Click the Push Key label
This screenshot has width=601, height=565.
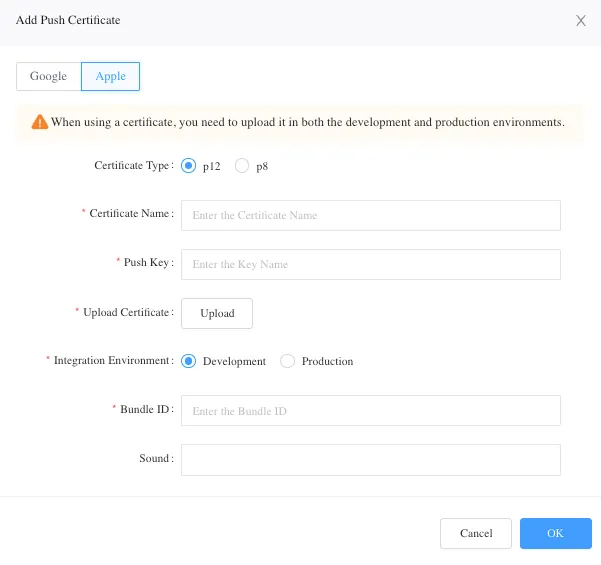[149, 263]
